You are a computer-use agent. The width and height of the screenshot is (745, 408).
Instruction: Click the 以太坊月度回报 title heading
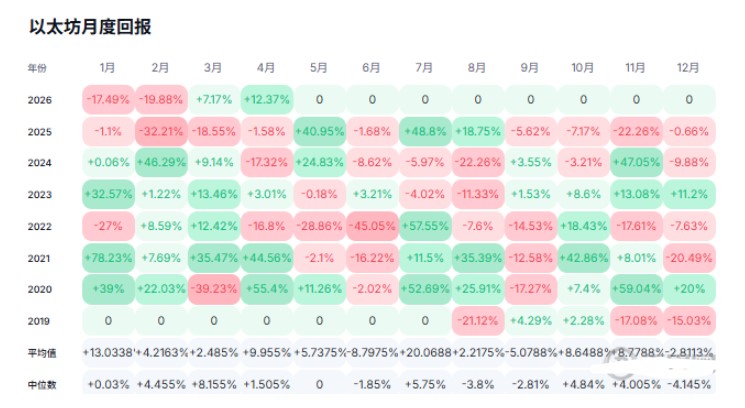point(91,27)
